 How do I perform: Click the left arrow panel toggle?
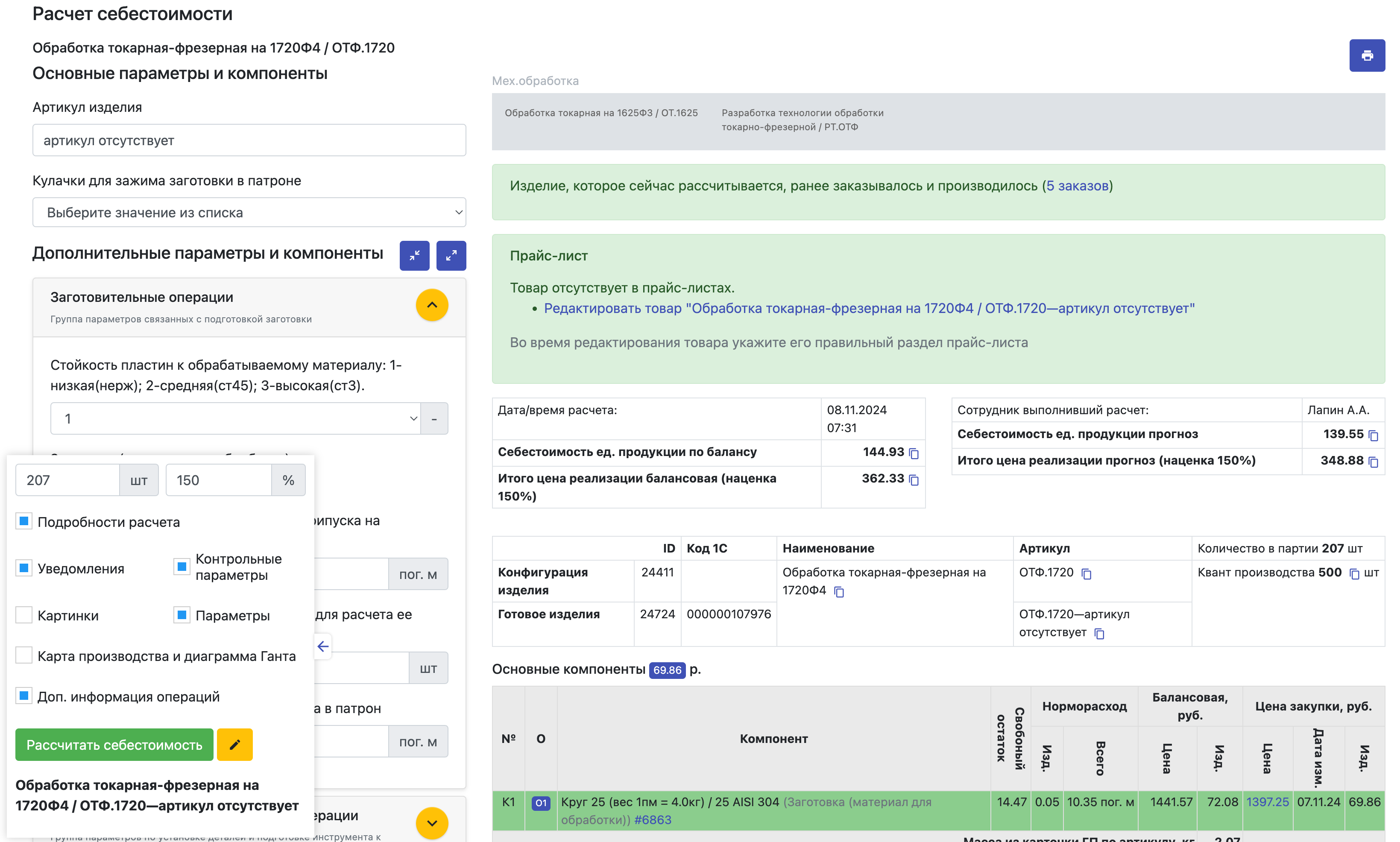pyautogui.click(x=323, y=646)
